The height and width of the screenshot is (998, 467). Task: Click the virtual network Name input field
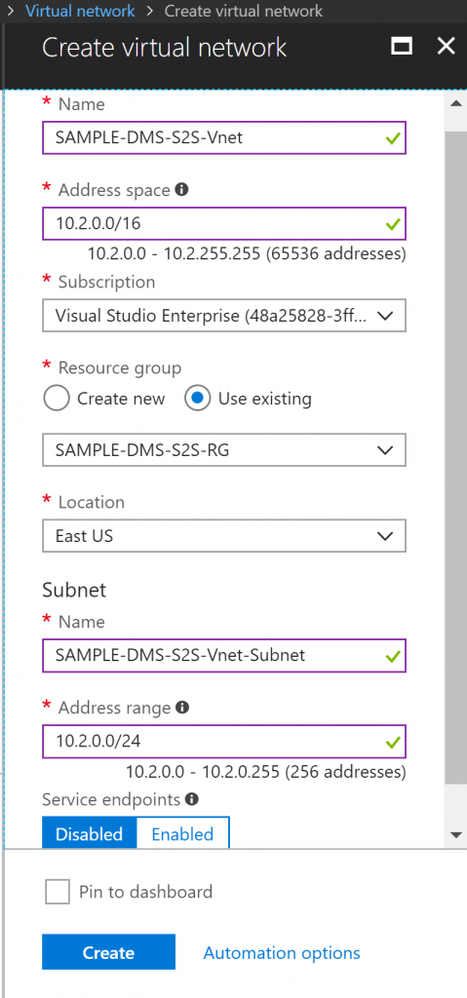coord(224,137)
